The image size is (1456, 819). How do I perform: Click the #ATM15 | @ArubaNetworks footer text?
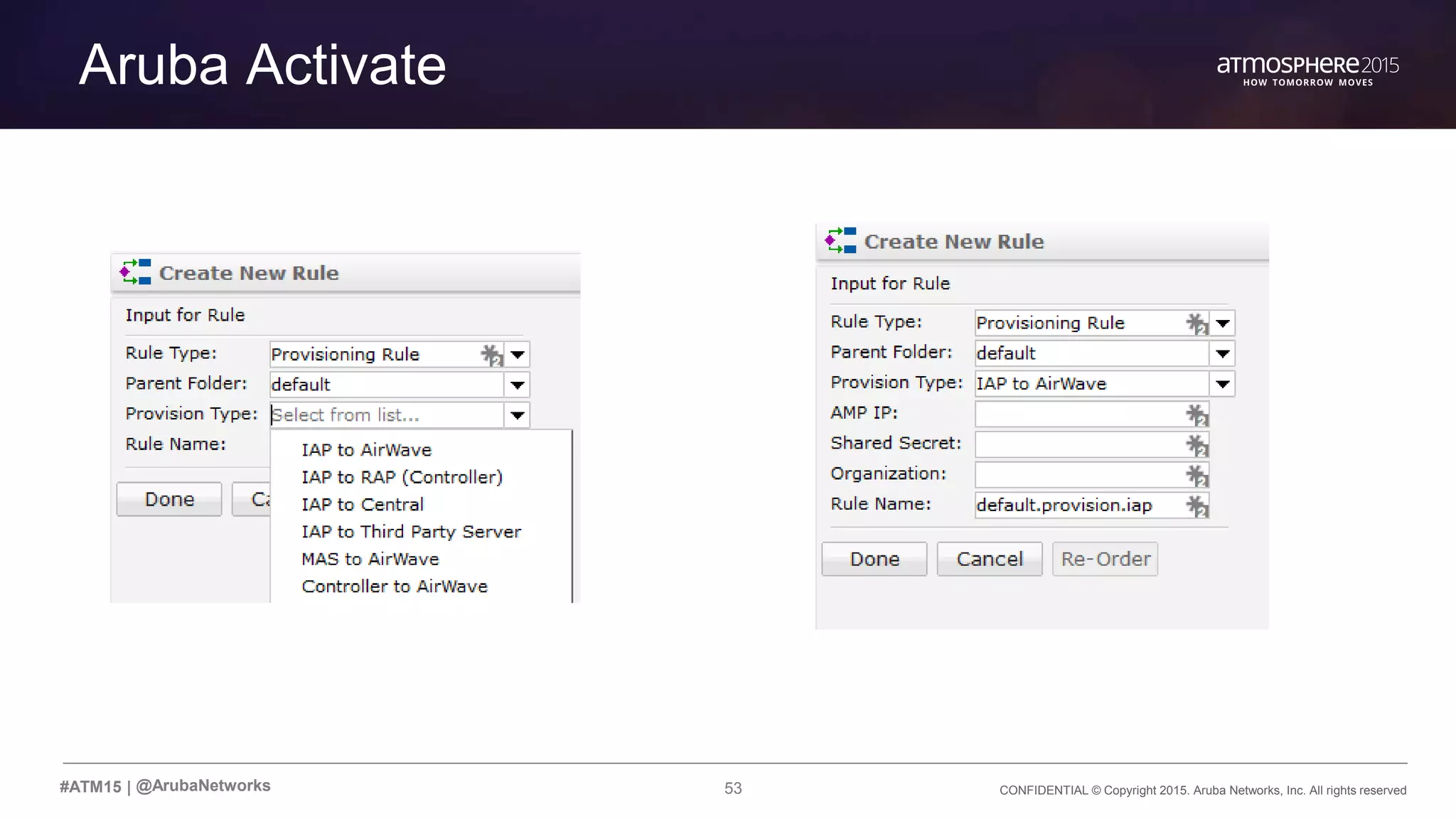165,786
